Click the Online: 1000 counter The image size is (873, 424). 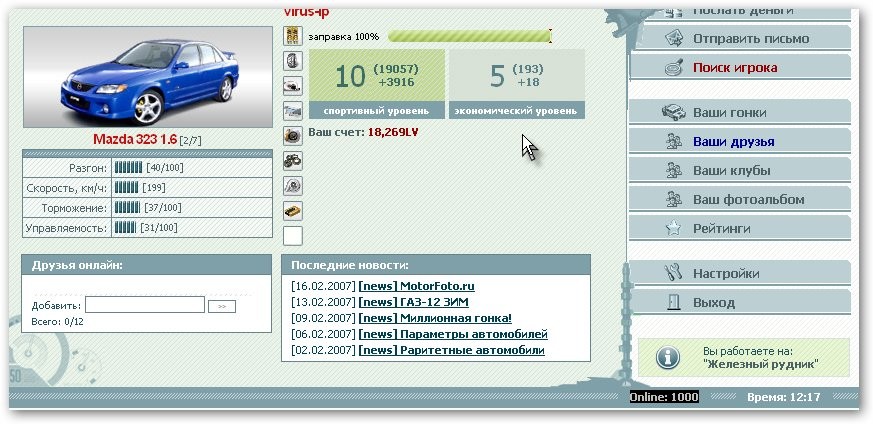pyautogui.click(x=664, y=397)
